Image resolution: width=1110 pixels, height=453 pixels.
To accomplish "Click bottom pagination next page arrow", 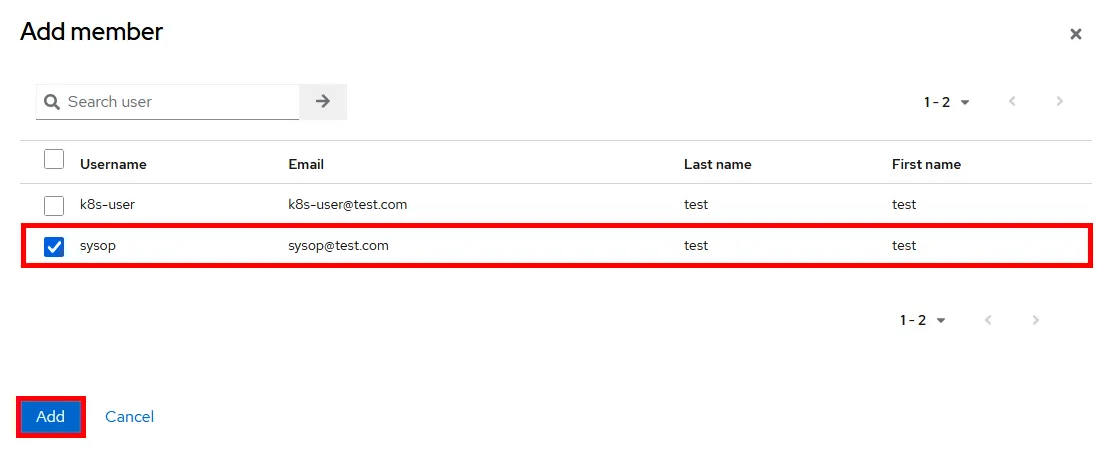I will [x=1035, y=320].
